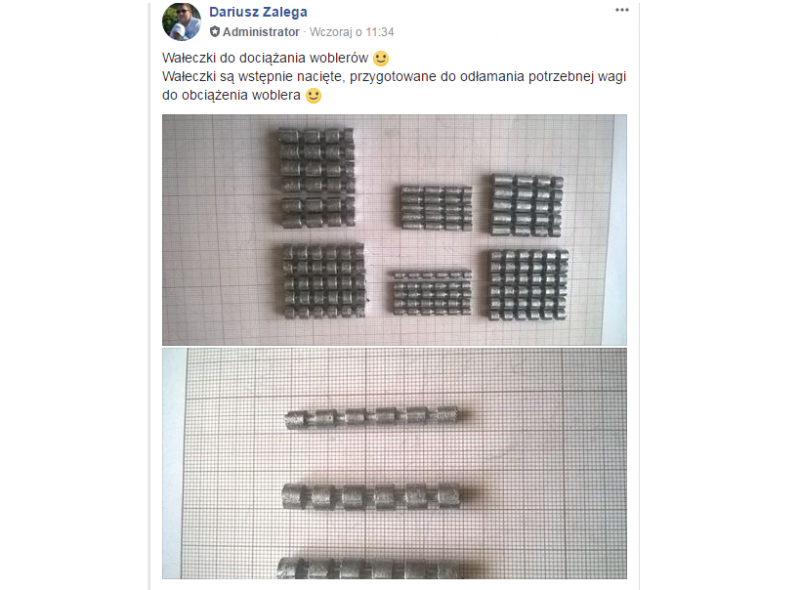The image size is (800, 590).
Task: Click the text do obciążenia woblera
Action: pos(231,95)
